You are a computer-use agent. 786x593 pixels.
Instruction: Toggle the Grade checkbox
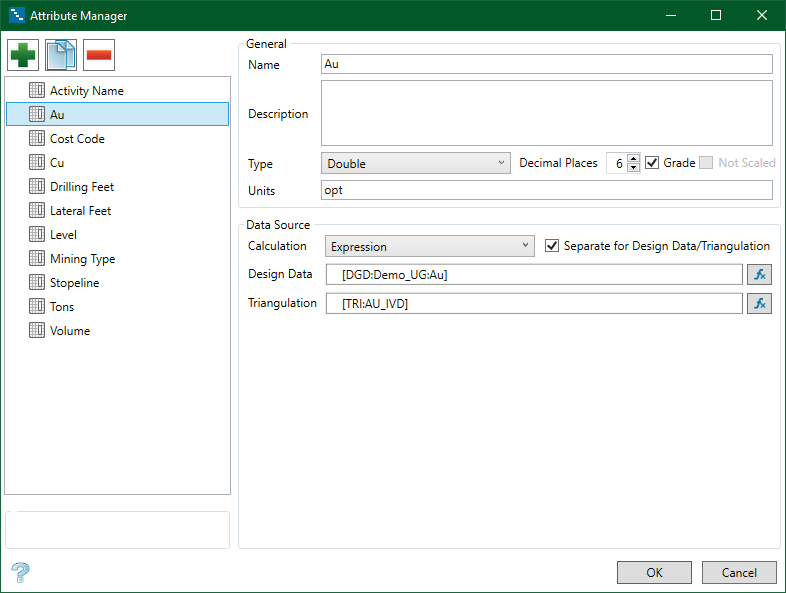pyautogui.click(x=652, y=163)
